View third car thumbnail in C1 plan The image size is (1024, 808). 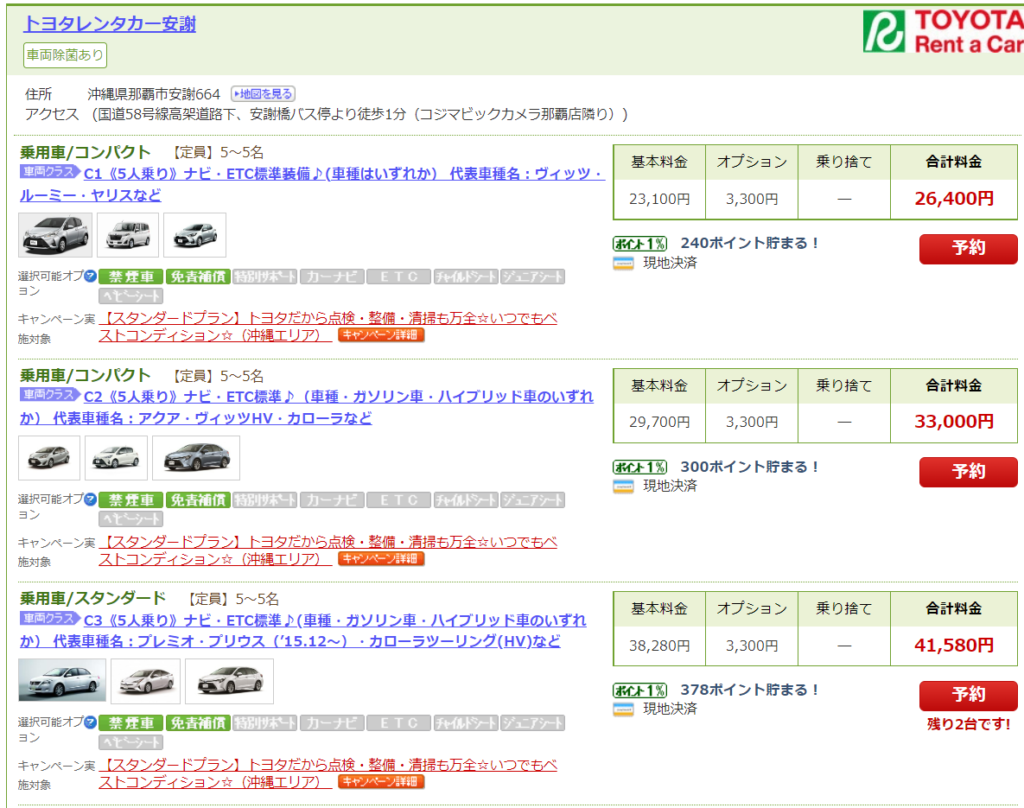(195, 234)
